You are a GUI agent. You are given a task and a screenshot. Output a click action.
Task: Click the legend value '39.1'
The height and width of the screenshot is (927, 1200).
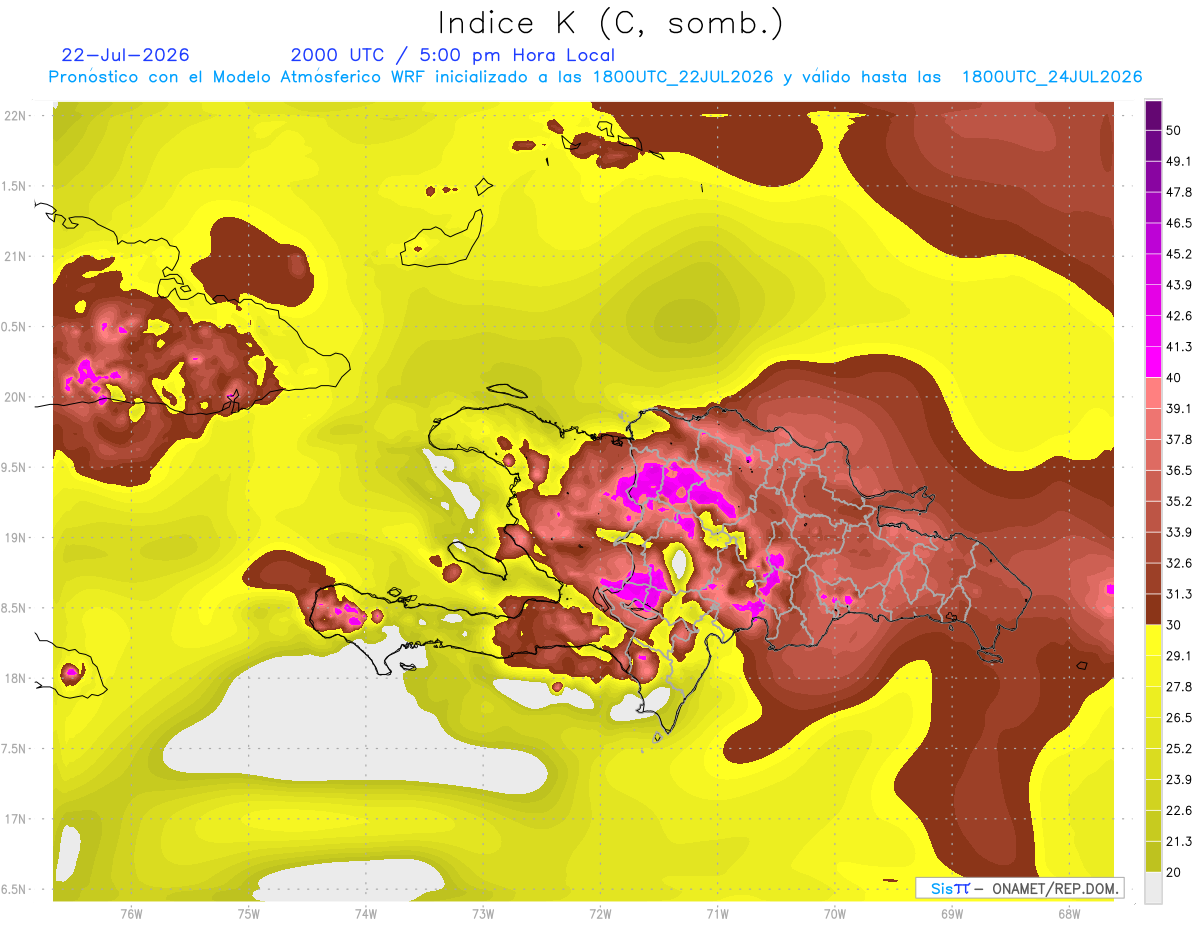tap(1179, 408)
